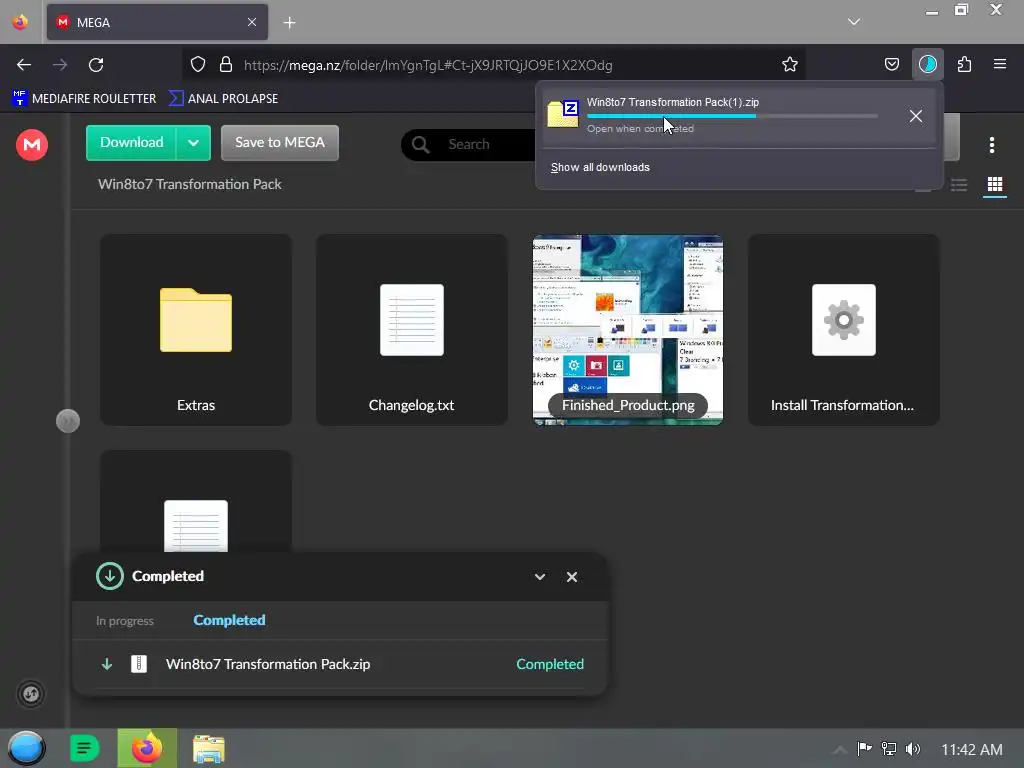Viewport: 1024px width, 768px height.
Task: Open the list all tabs dropdown
Action: [854, 22]
